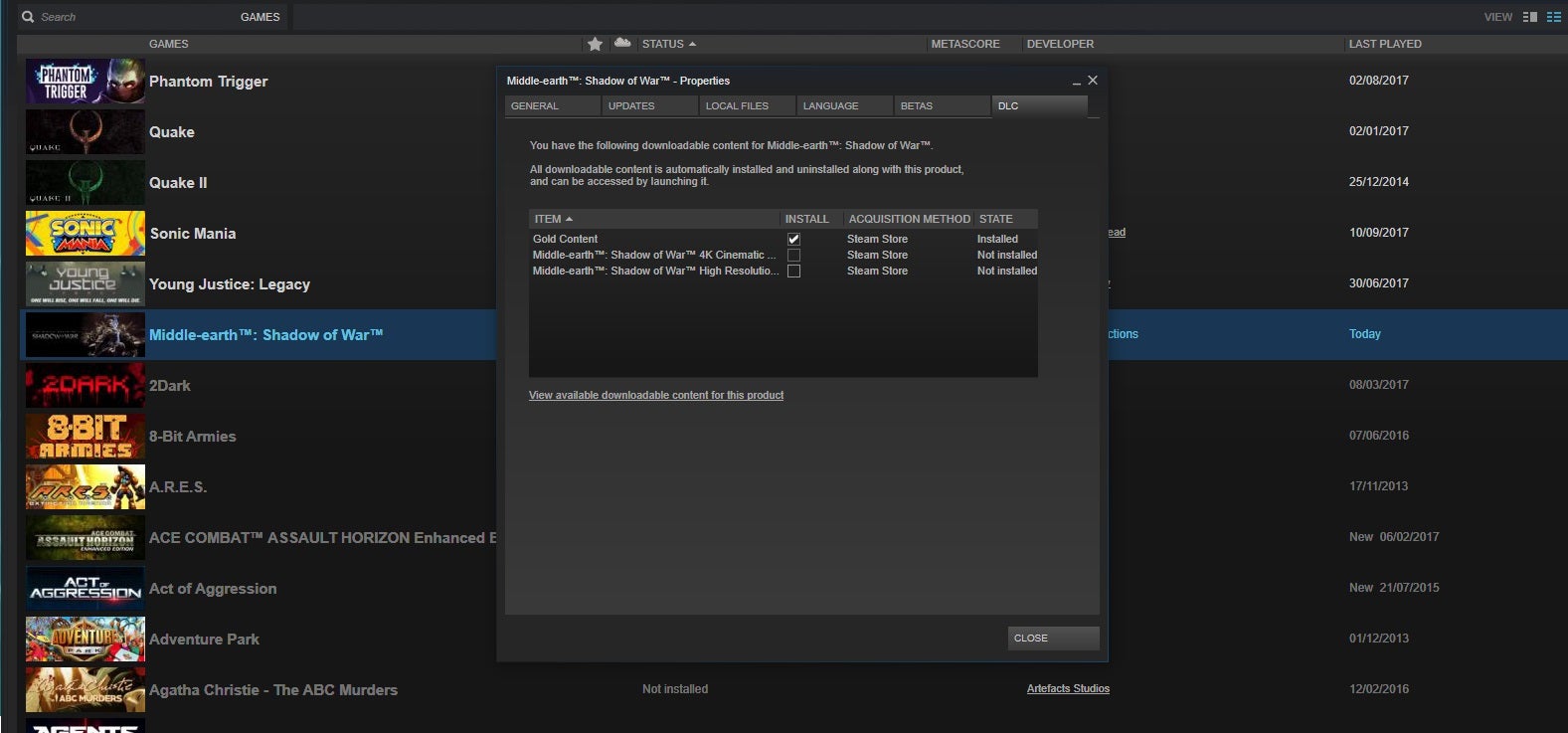Select the Act of Aggression title
1568x733 pixels.
tap(213, 589)
